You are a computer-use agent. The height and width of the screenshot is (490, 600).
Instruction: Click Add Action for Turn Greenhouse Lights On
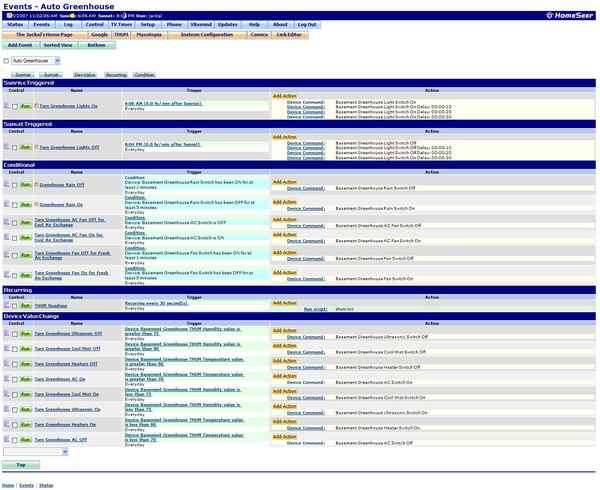[x=285, y=96]
